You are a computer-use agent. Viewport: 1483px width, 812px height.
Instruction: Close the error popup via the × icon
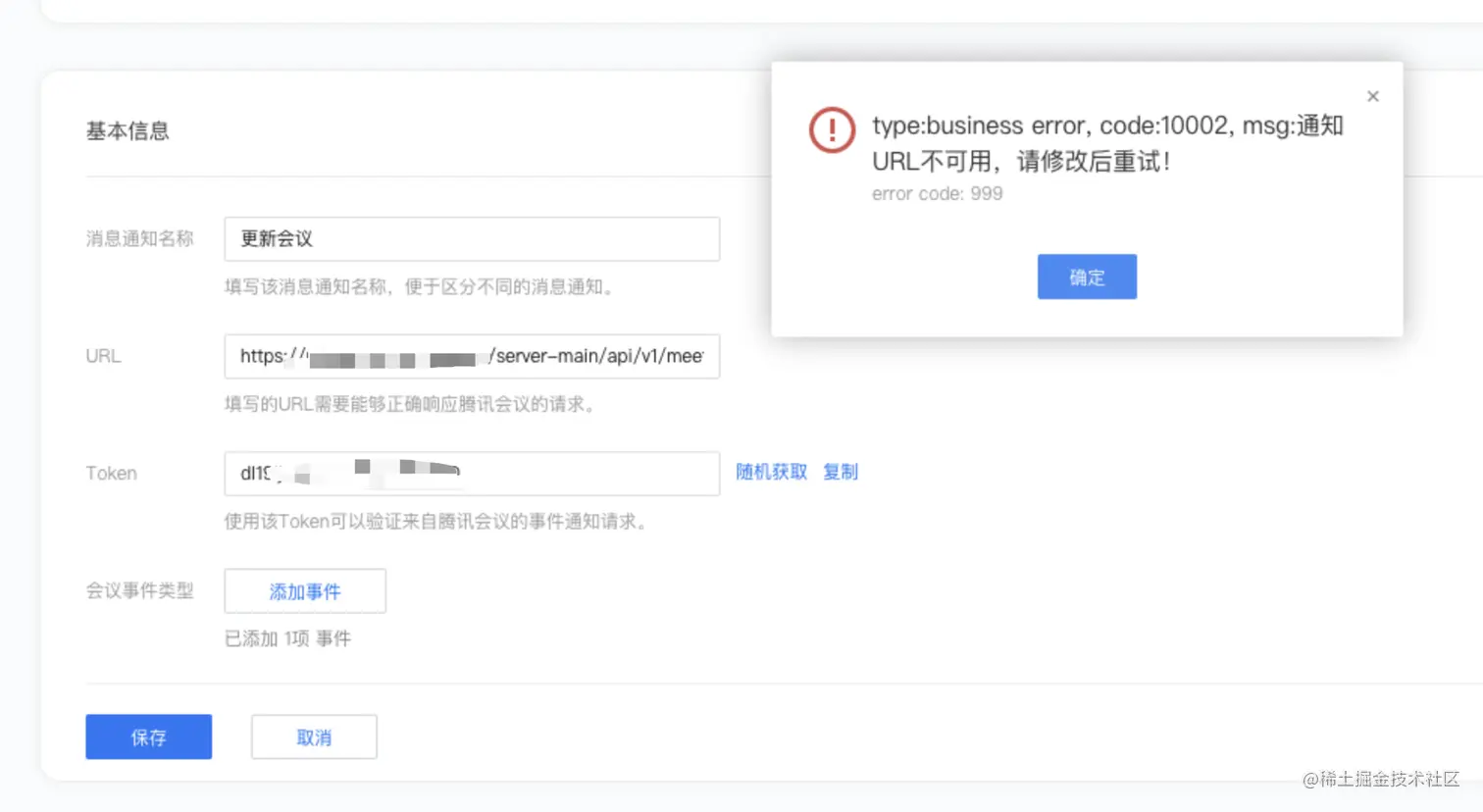point(1372,95)
